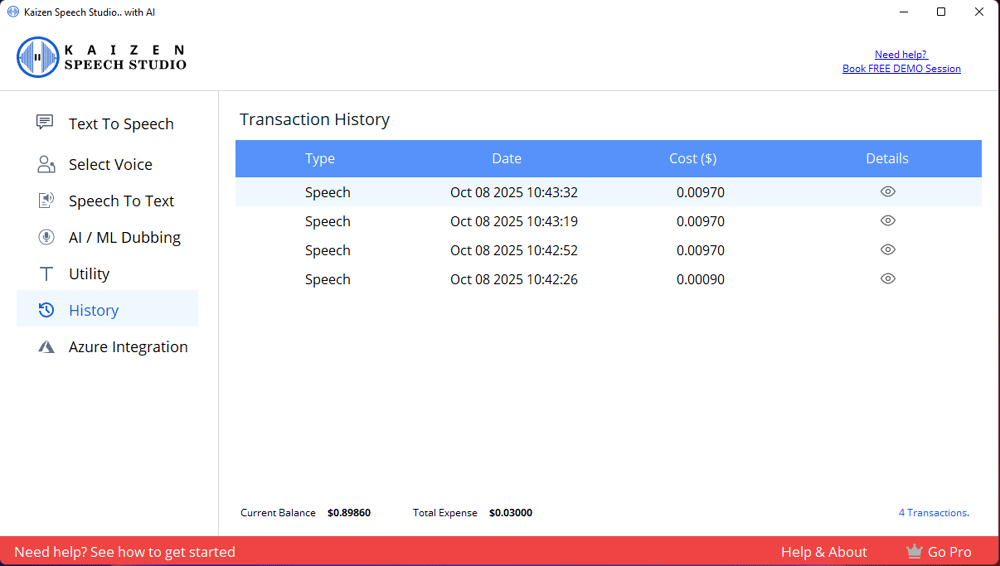Click the Select Voice person icon

pos(46,164)
